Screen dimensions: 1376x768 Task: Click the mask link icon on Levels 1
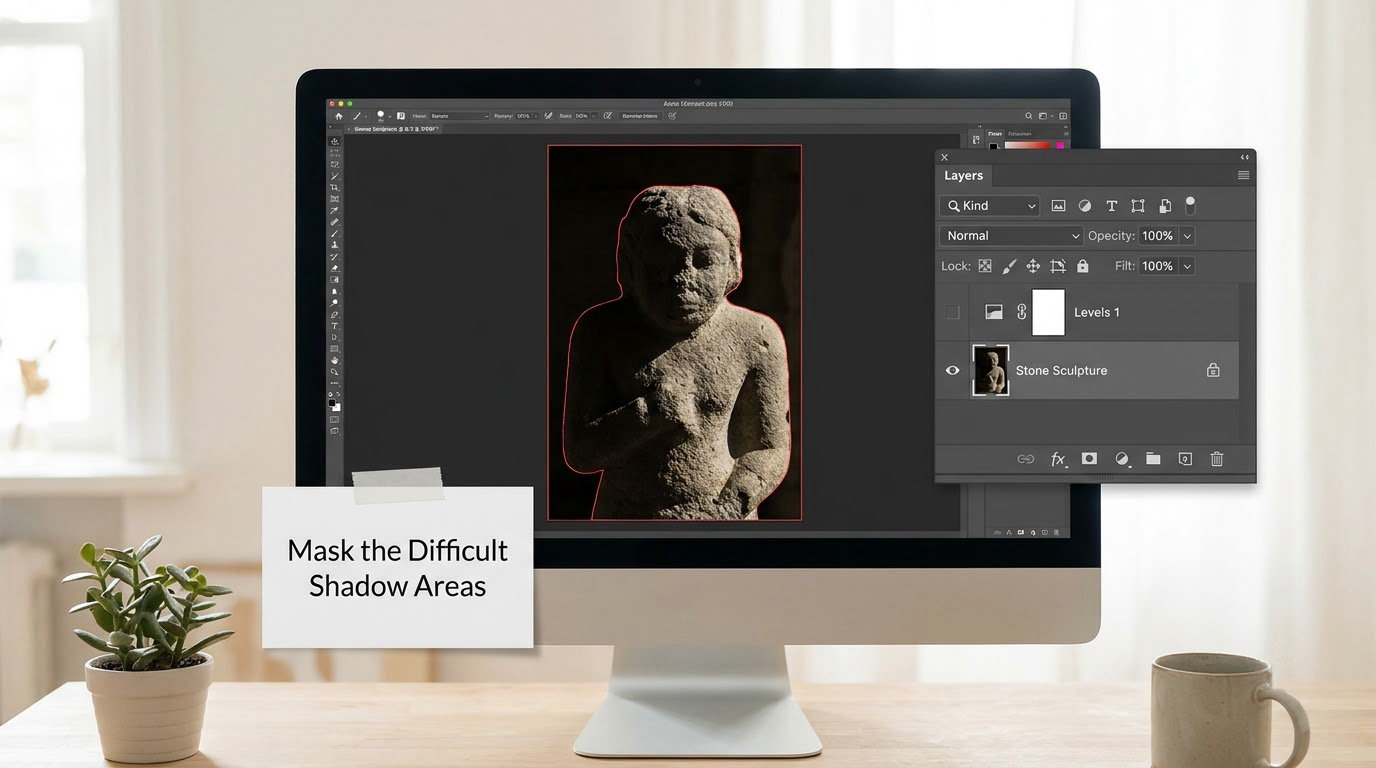(1021, 312)
